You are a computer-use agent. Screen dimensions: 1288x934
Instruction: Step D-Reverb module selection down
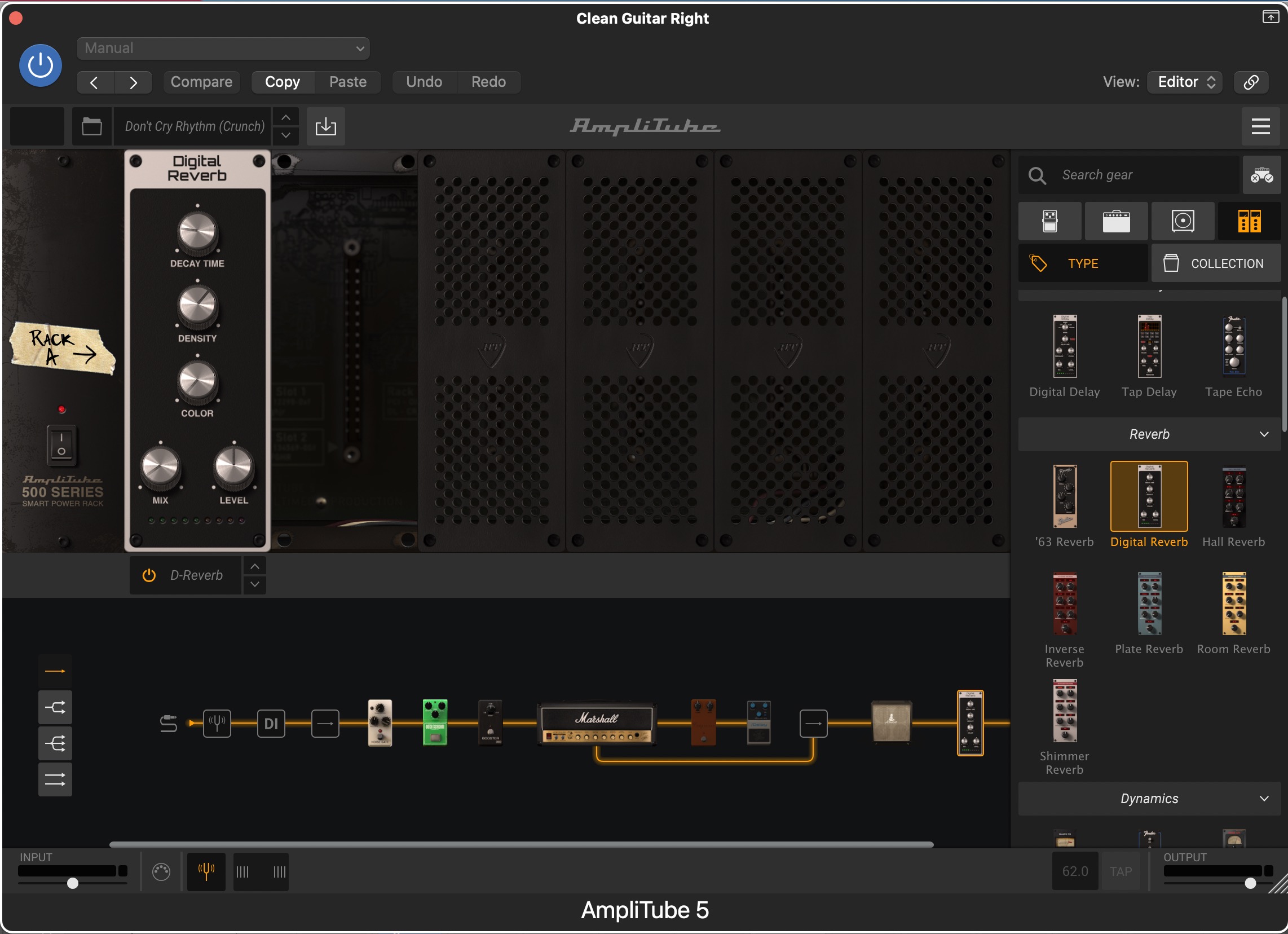pyautogui.click(x=255, y=585)
